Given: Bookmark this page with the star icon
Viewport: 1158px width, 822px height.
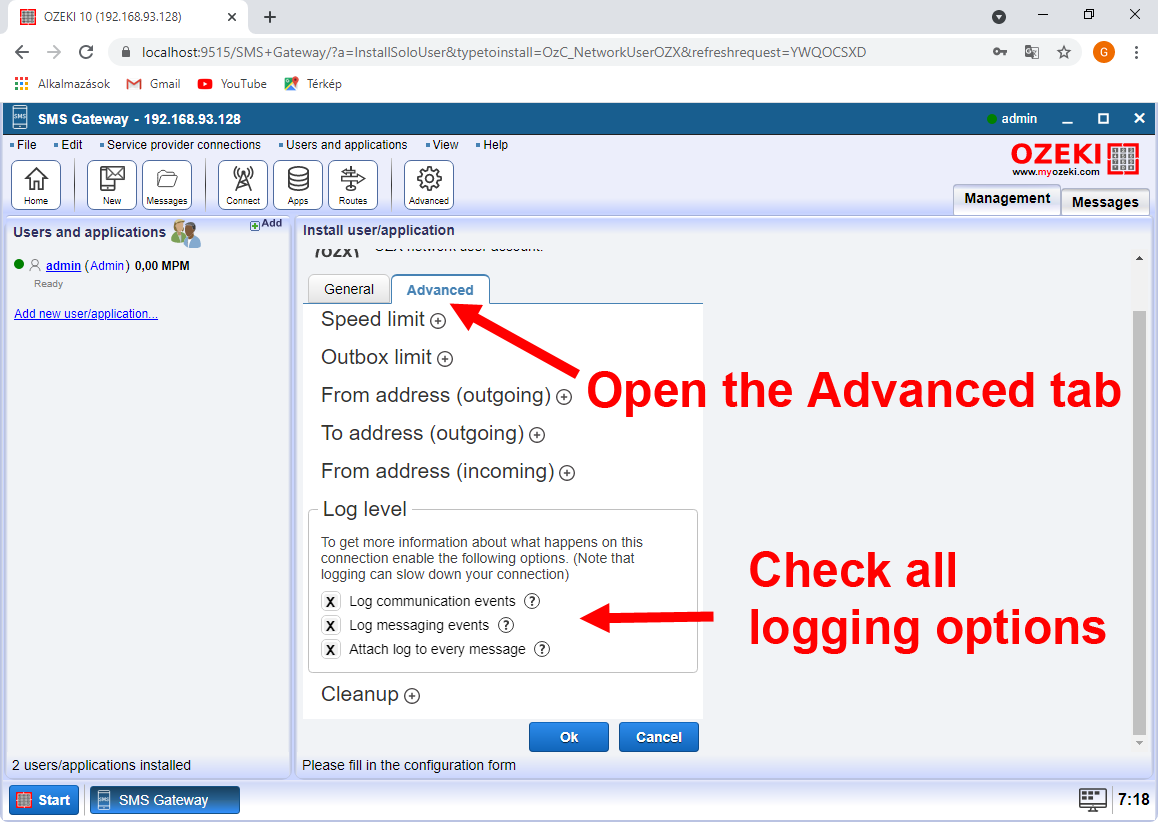Looking at the screenshot, I should [1063, 52].
